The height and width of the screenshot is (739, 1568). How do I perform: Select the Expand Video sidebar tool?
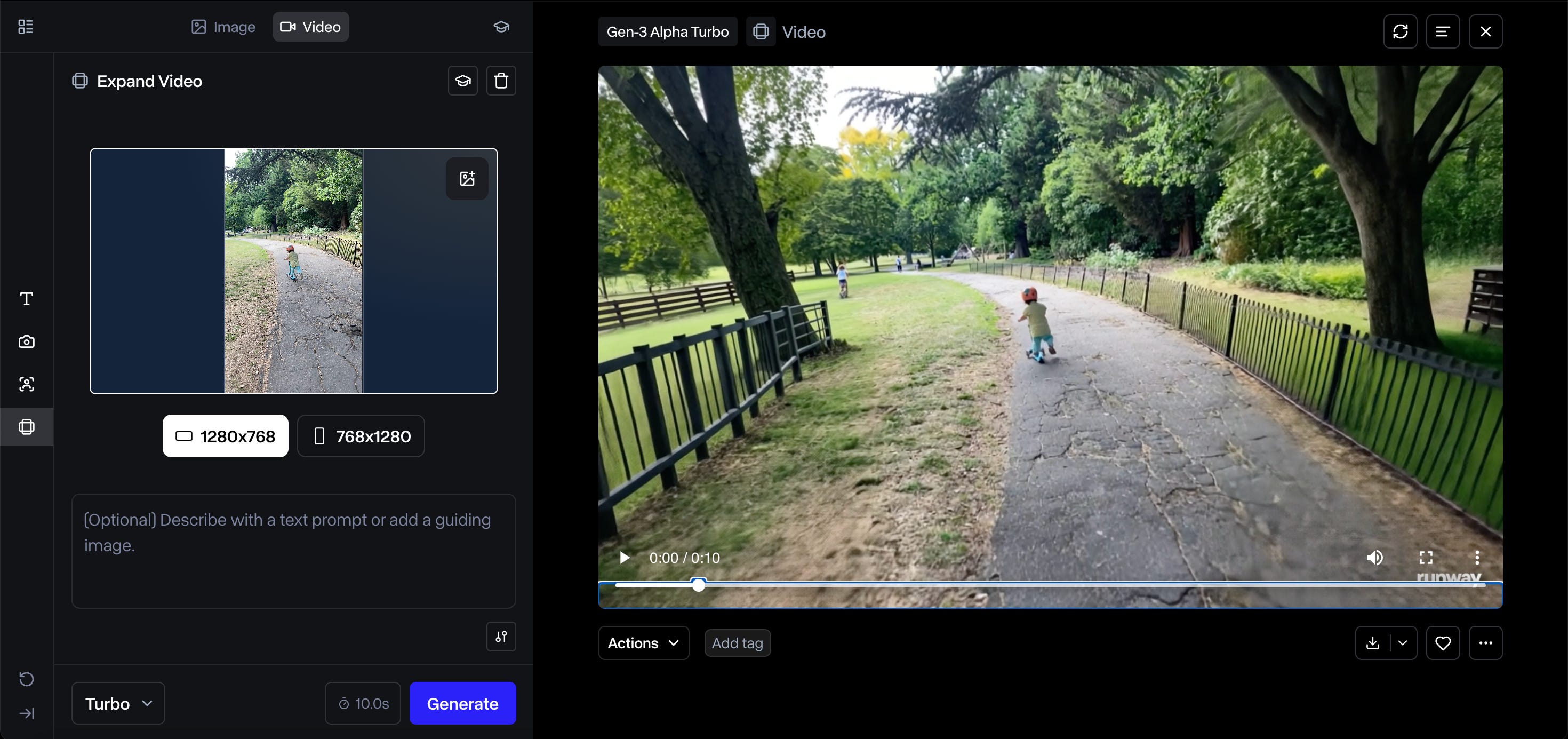[26, 427]
